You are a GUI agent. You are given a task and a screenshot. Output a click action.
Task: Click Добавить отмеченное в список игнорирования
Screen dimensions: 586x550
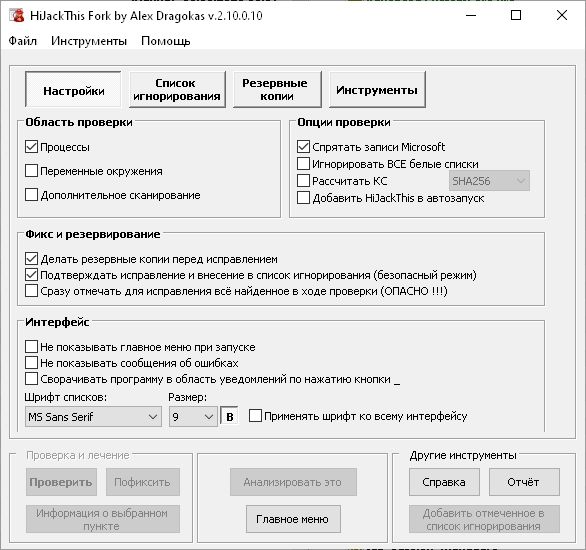click(484, 519)
